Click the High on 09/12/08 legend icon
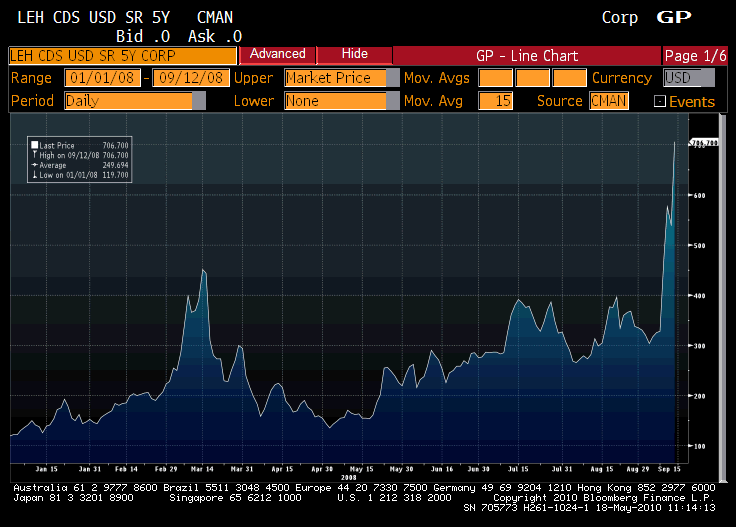The width and height of the screenshot is (736, 527). 35,155
